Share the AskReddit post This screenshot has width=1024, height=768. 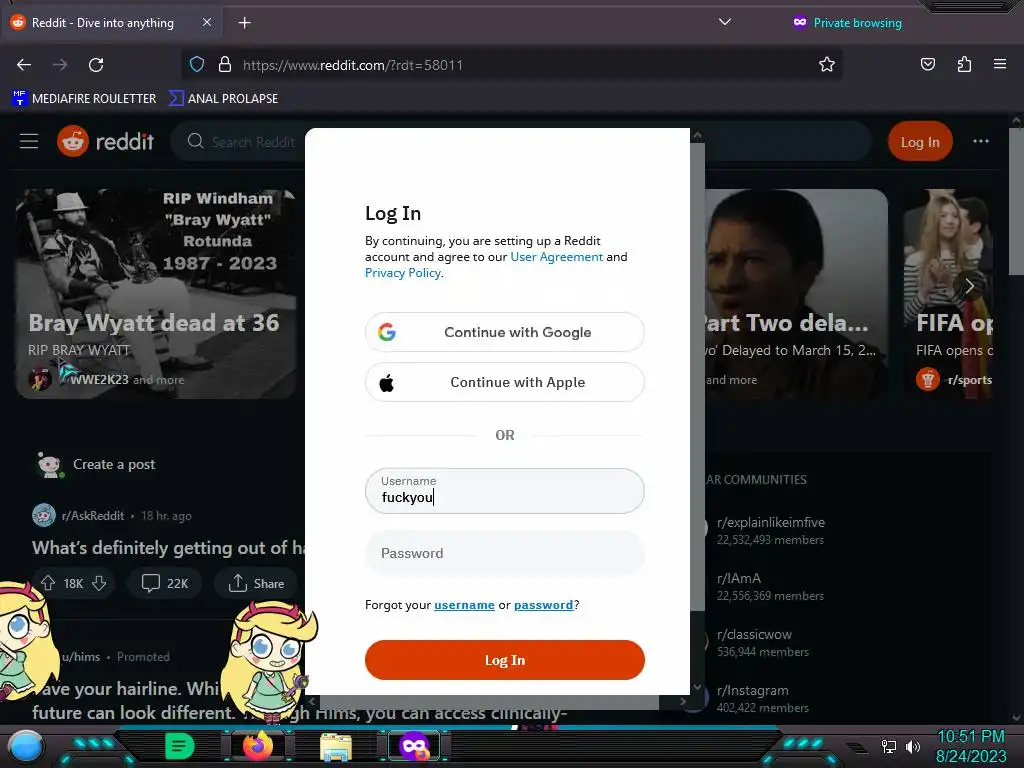[257, 583]
